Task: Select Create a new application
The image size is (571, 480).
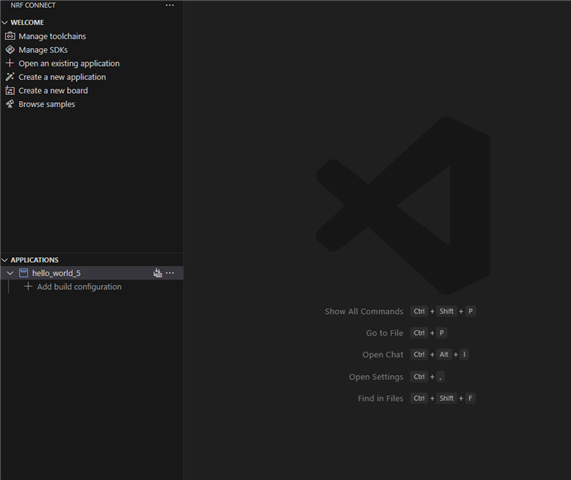Action: [x=62, y=77]
